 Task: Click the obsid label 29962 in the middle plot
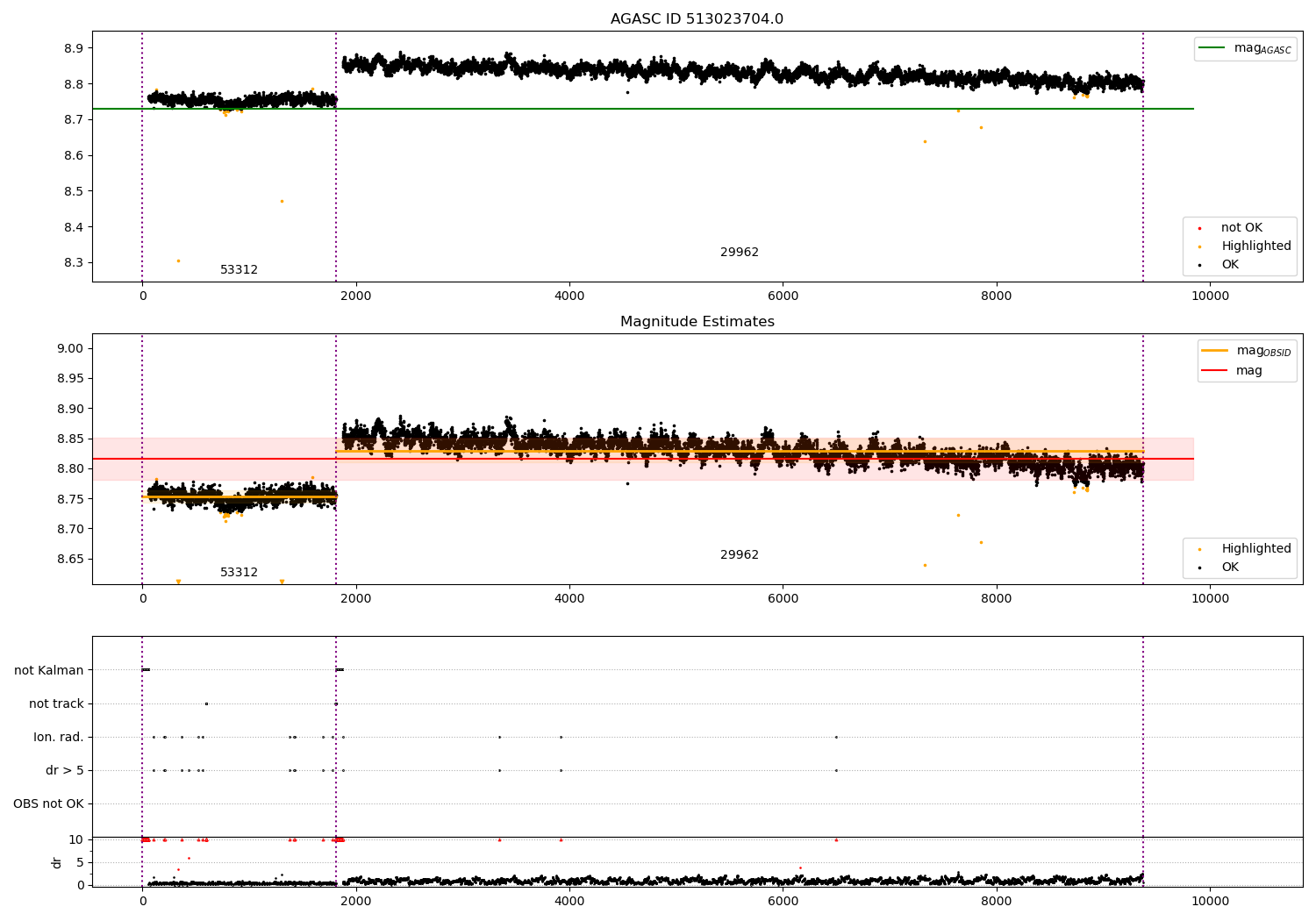point(739,555)
